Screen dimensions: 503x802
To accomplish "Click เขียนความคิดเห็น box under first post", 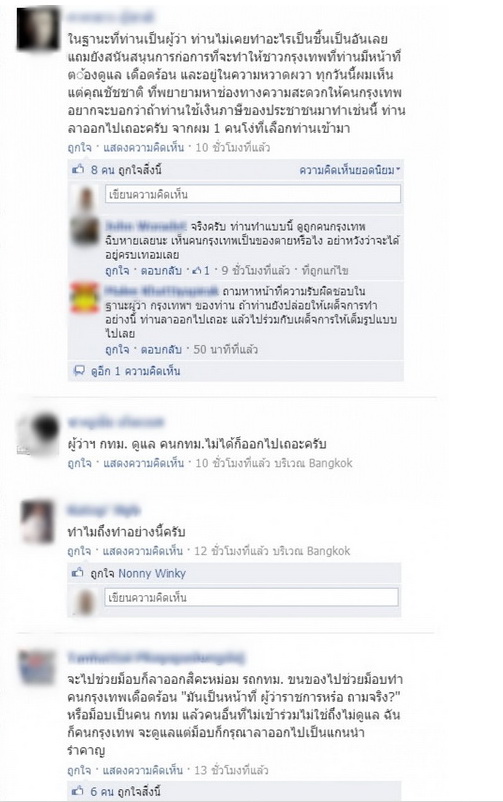I will (253, 194).
